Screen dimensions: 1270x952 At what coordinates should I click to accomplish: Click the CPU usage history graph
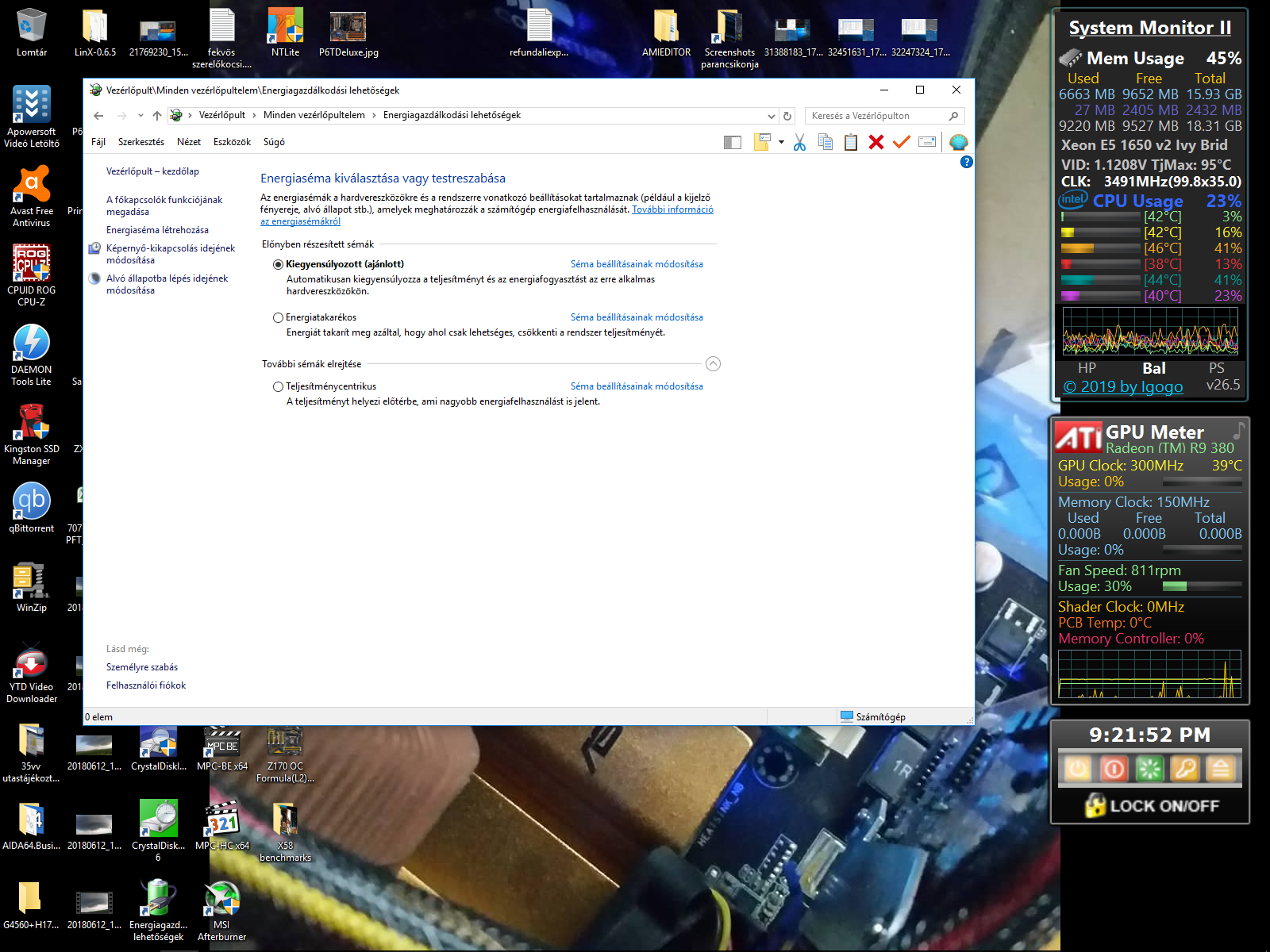(x=1149, y=332)
